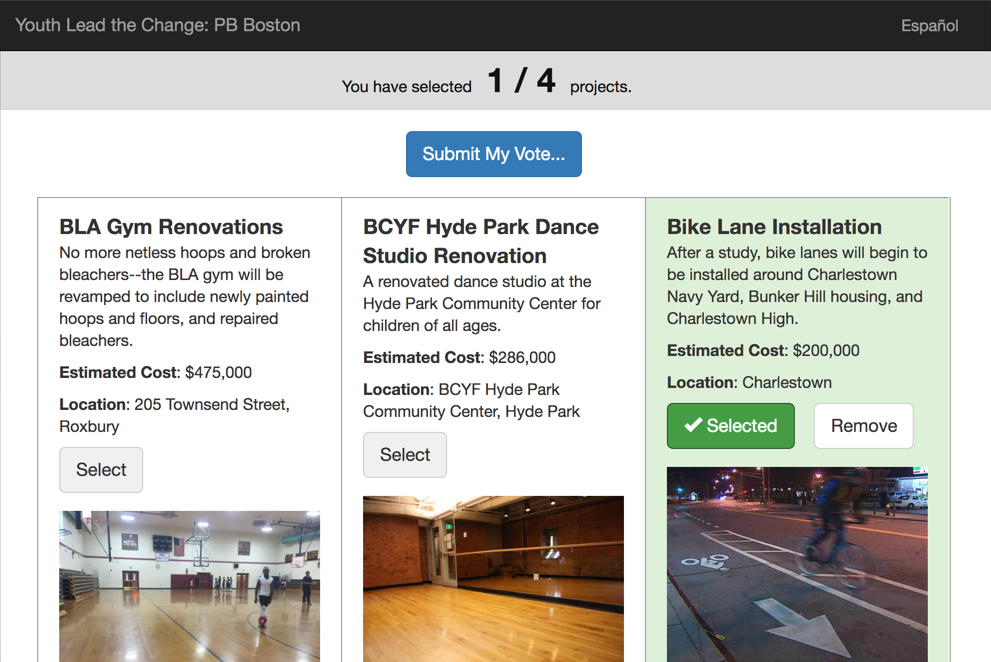Screen dimensions: 991x662
Task: Select the BCYF Hyde Park Dance Studio project
Action: tap(404, 454)
